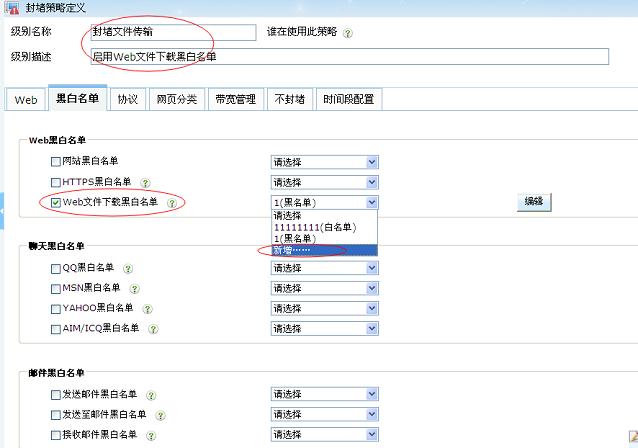Click the 级别描述 text field

[x=348, y=56]
